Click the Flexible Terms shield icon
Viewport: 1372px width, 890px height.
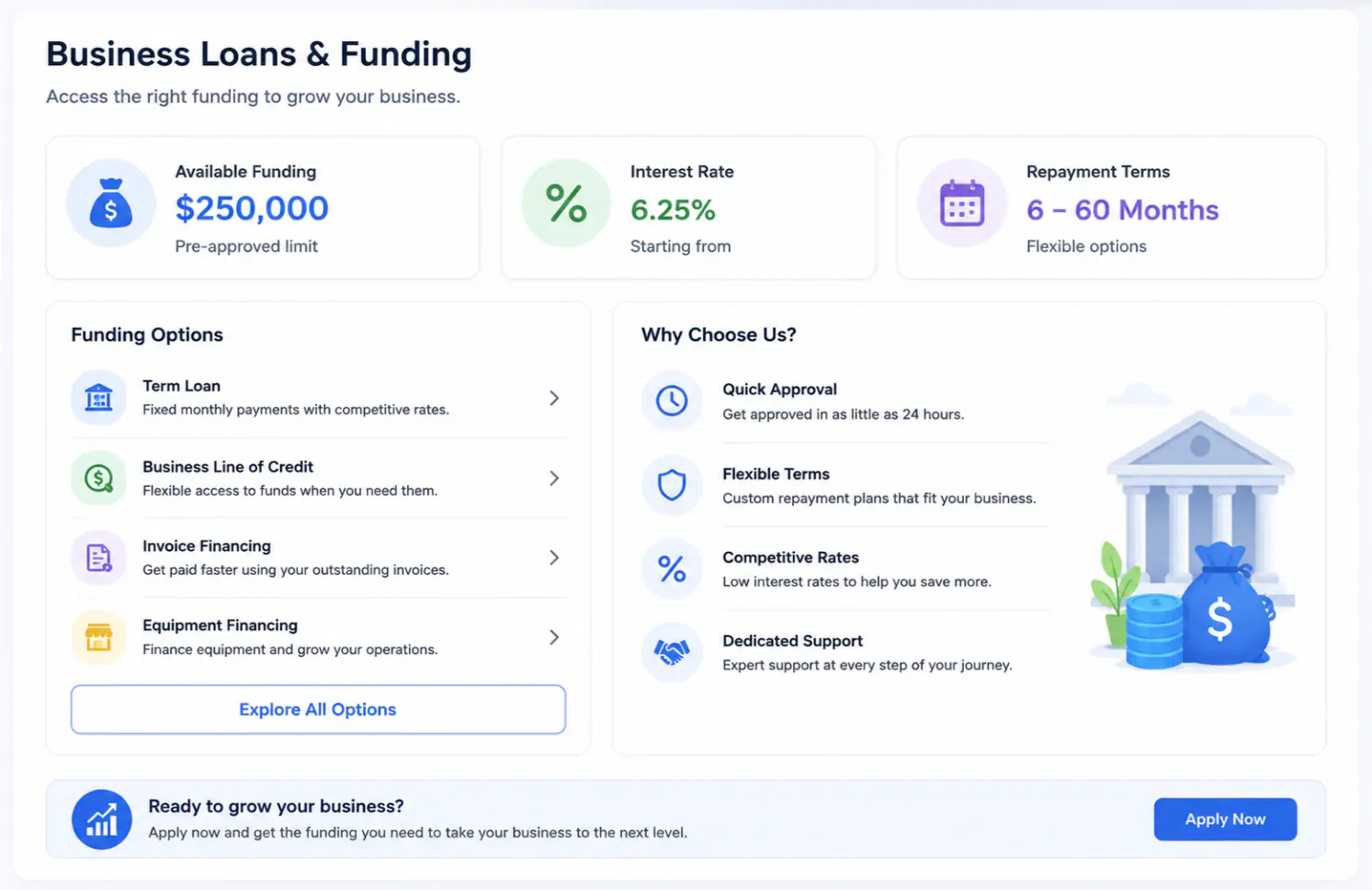pos(672,485)
